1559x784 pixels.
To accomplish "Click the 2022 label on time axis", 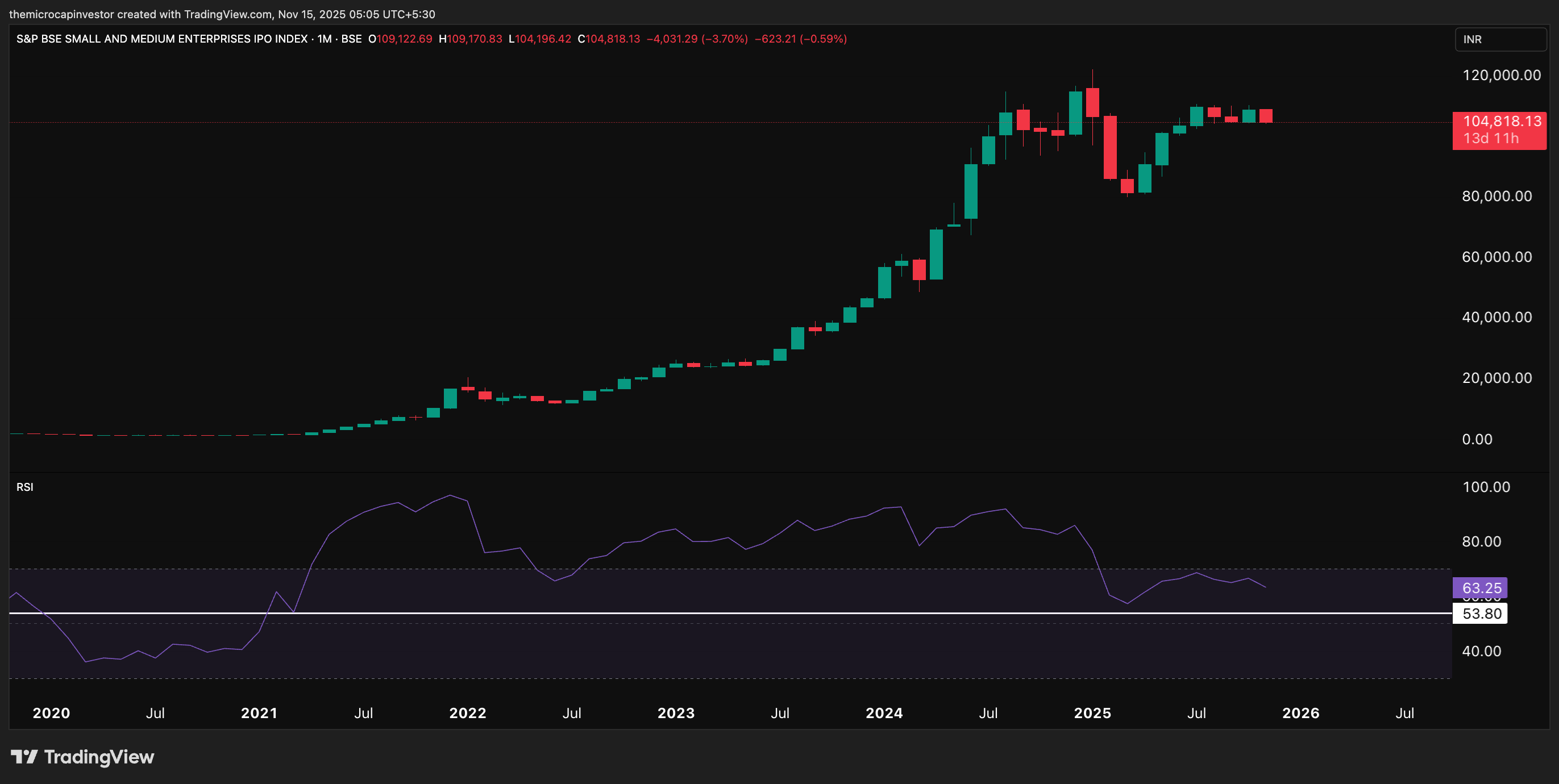I will tap(467, 712).
